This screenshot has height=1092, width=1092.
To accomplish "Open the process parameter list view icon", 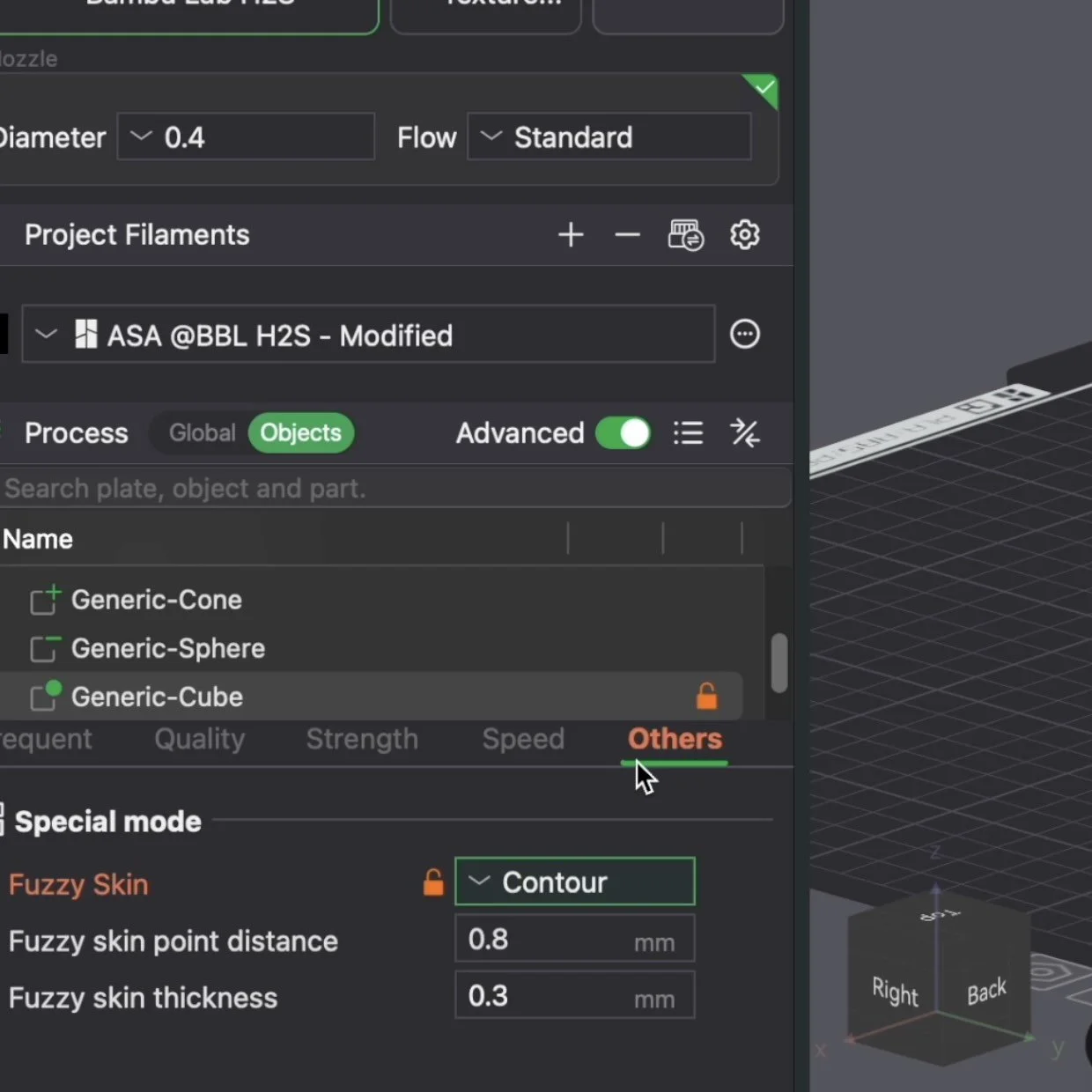I will click(x=688, y=432).
